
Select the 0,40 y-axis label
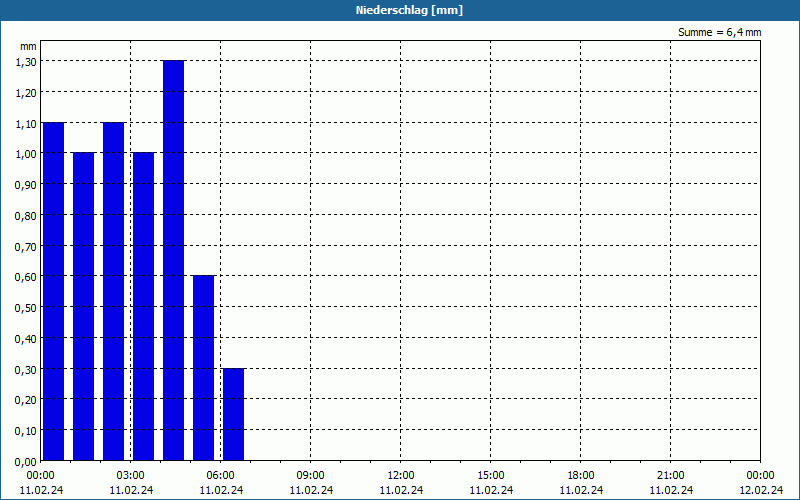coord(26,339)
